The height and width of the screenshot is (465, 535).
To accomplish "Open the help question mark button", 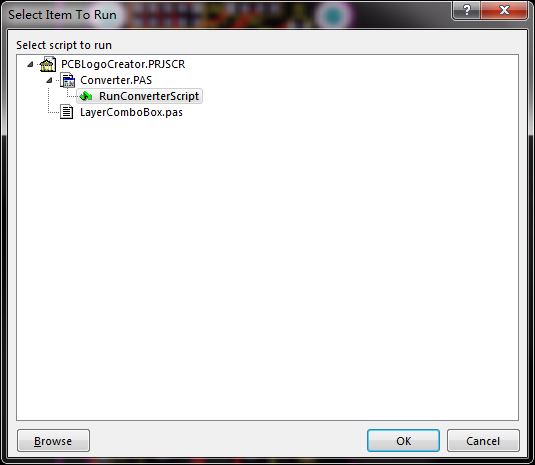I will click(466, 10).
